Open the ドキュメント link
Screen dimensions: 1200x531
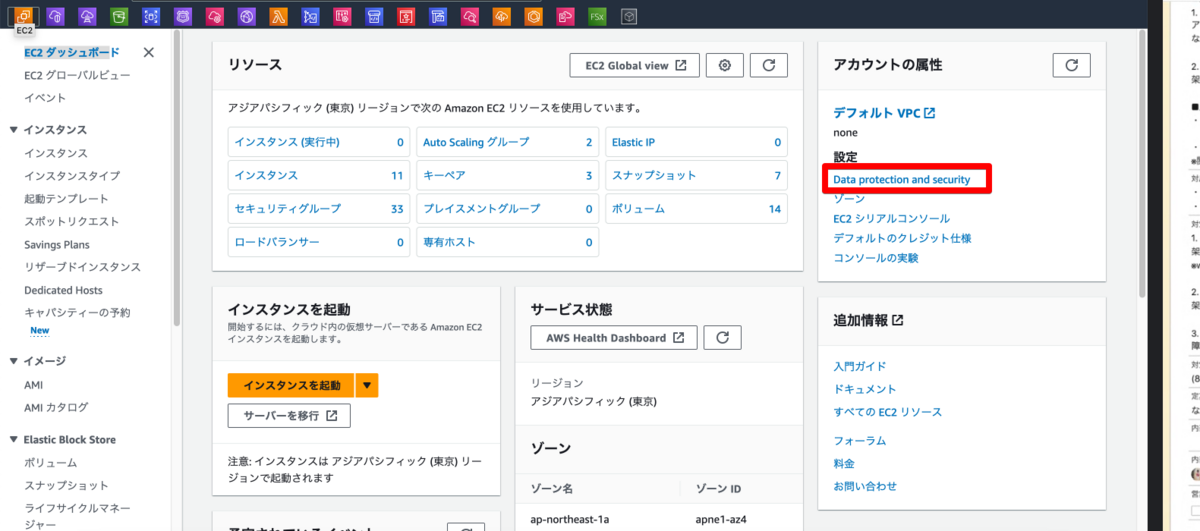864,389
